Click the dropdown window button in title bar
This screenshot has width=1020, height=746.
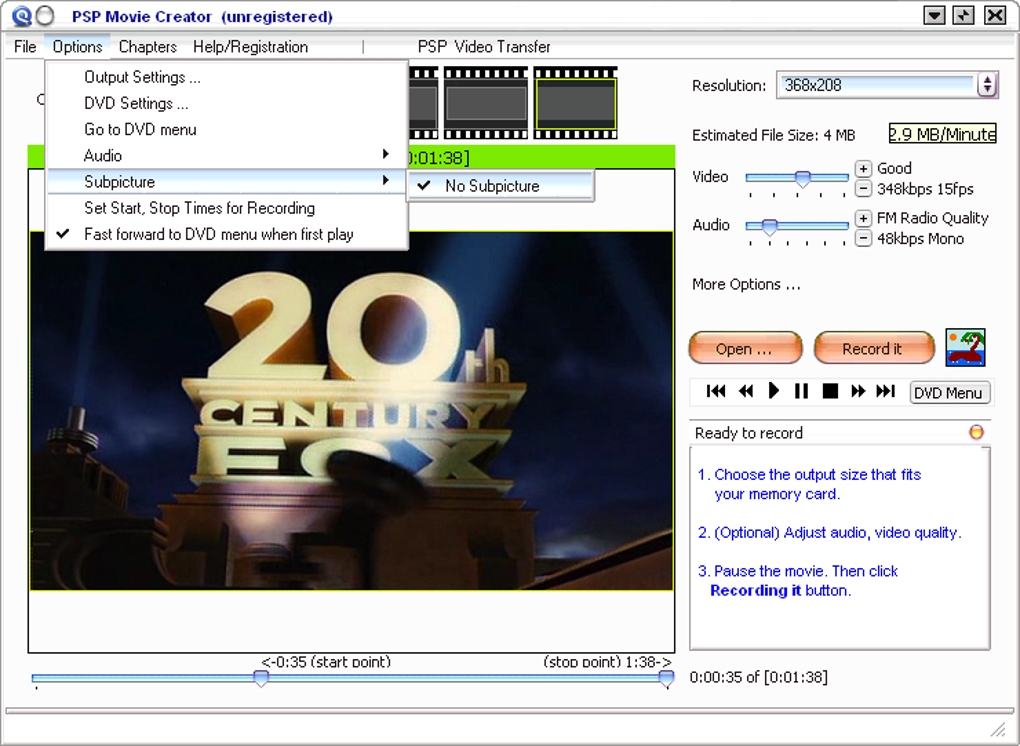[934, 15]
